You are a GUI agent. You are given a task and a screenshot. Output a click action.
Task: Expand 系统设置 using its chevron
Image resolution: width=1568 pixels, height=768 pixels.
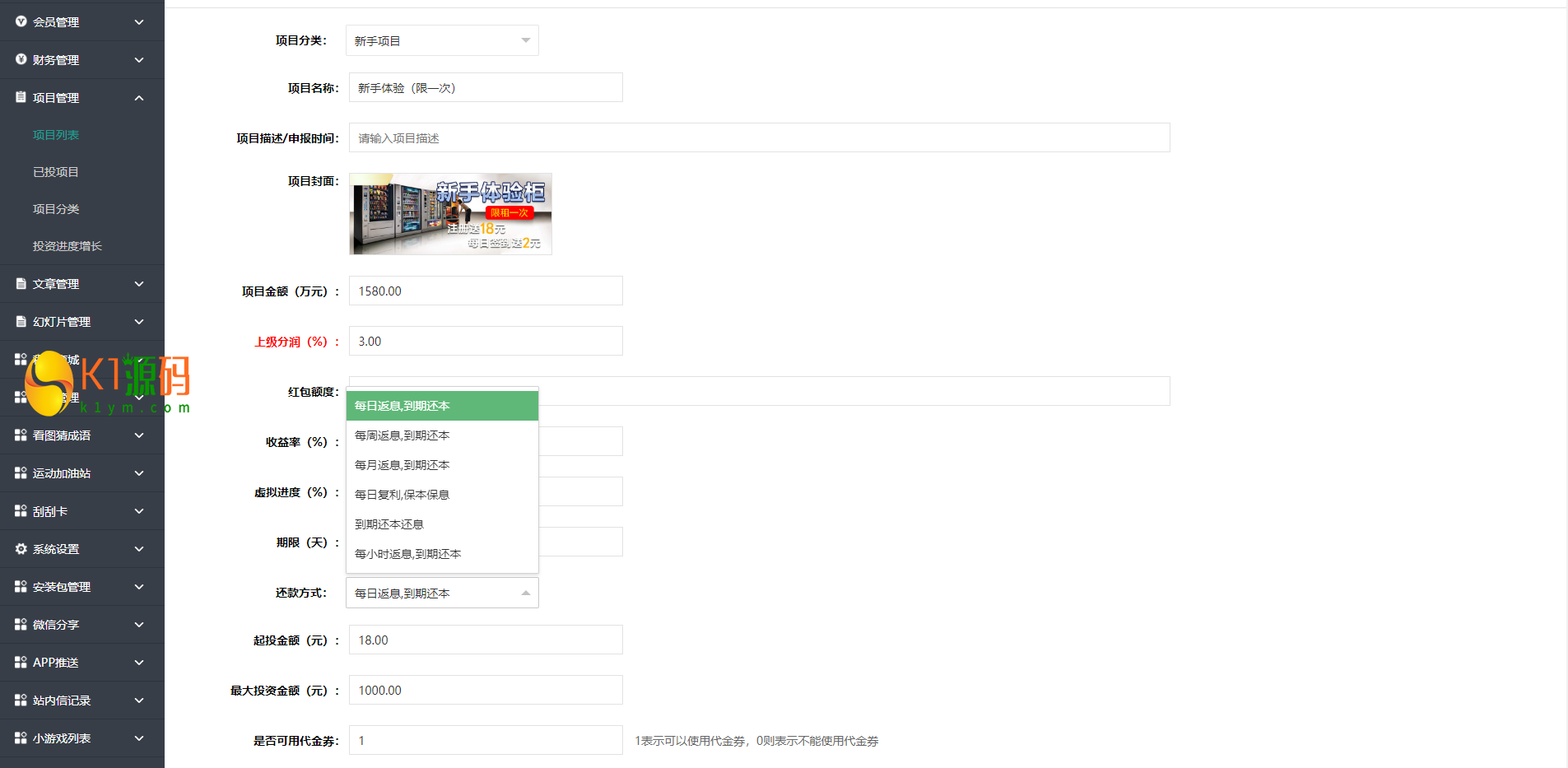point(139,549)
